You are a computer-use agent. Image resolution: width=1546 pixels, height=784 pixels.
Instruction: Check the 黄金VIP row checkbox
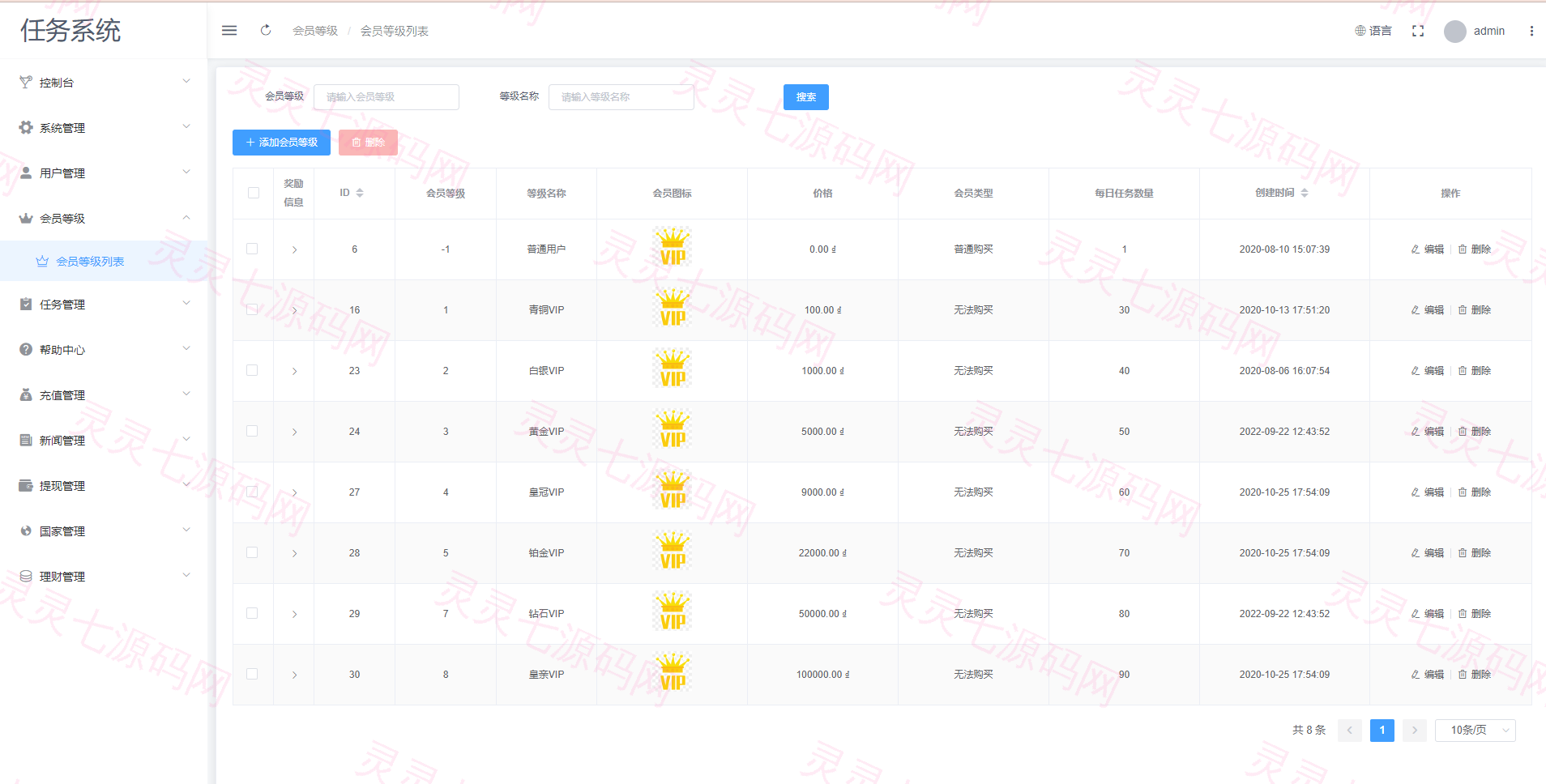tap(252, 431)
